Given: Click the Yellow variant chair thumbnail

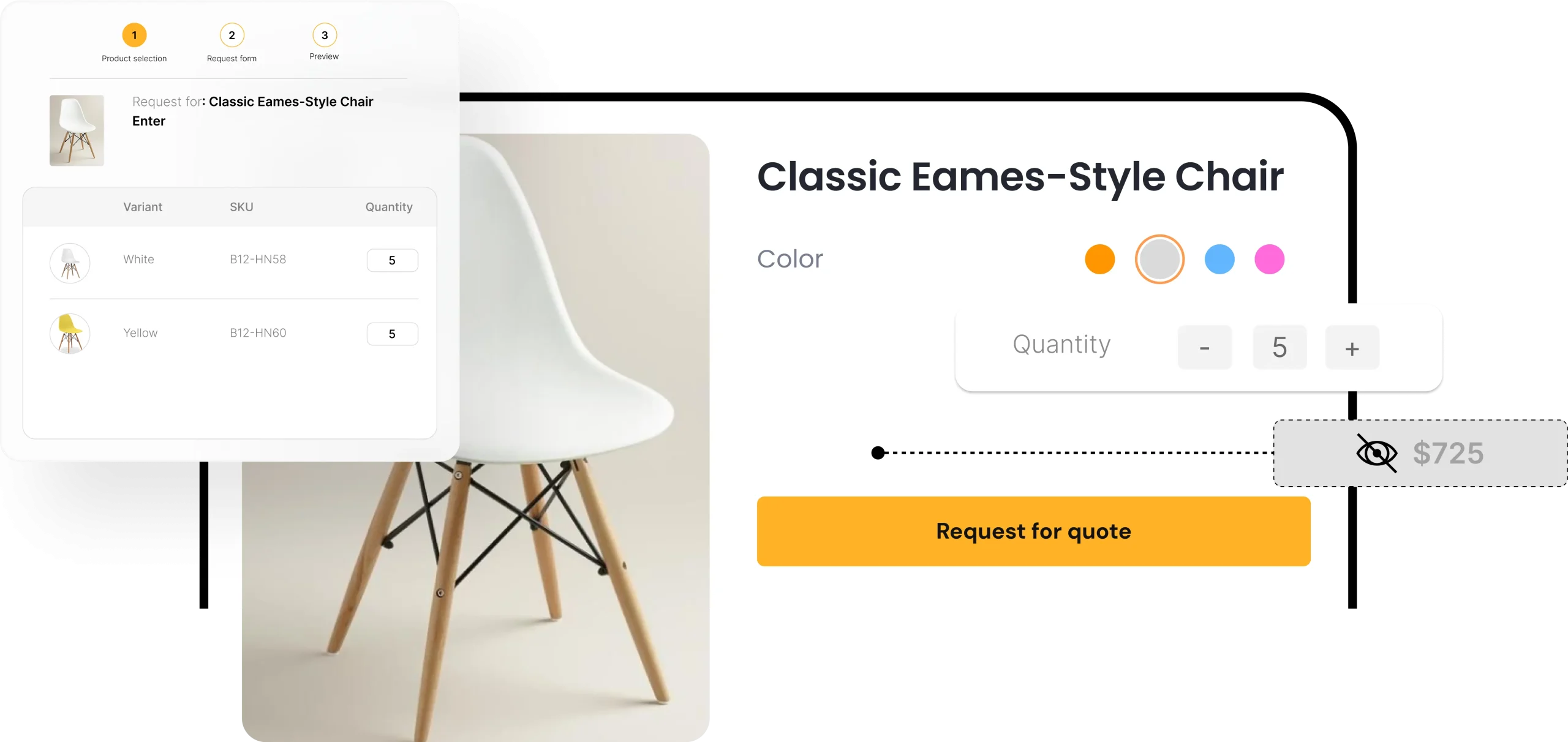Looking at the screenshot, I should (70, 334).
